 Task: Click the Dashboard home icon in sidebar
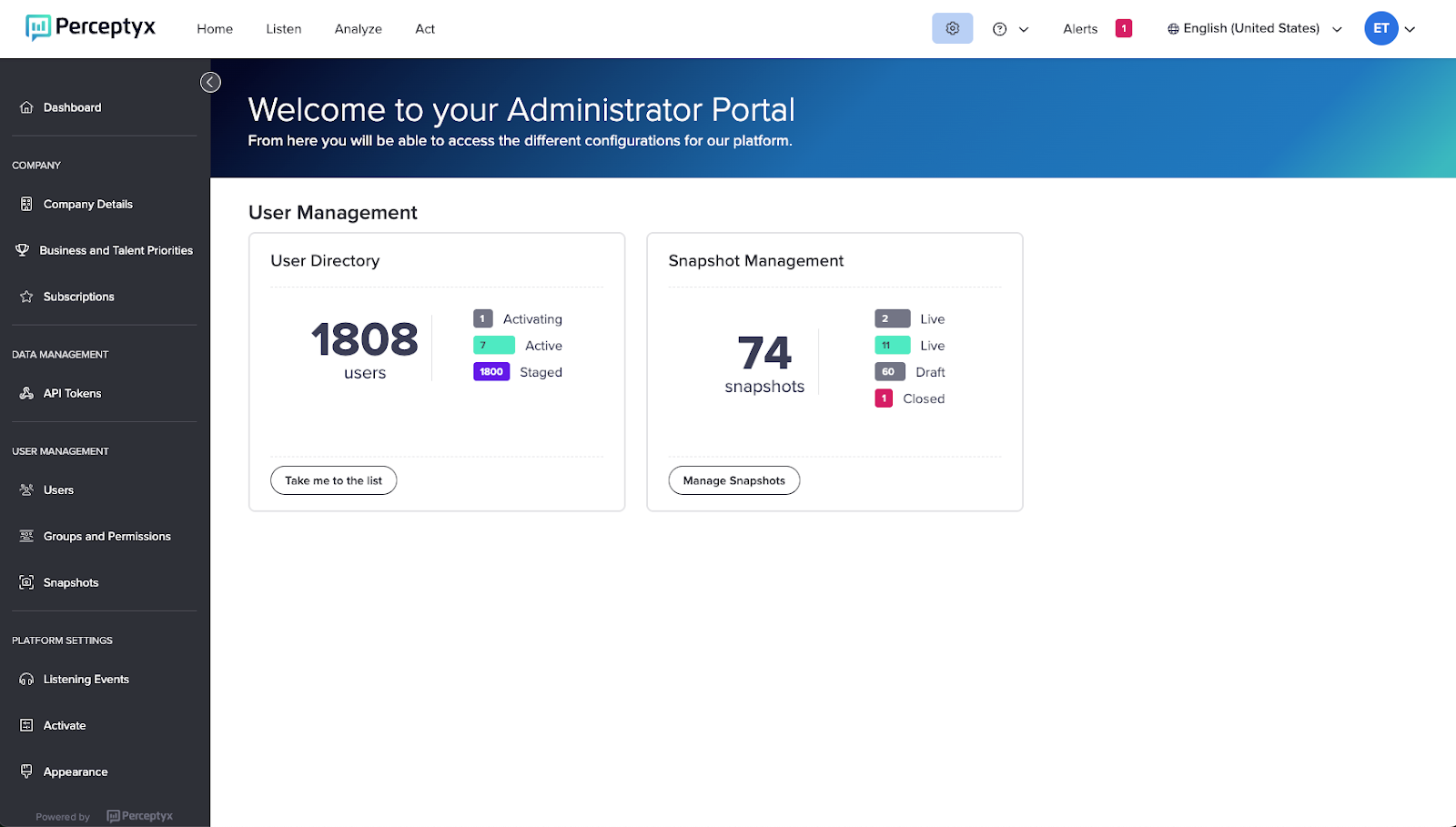tap(26, 107)
